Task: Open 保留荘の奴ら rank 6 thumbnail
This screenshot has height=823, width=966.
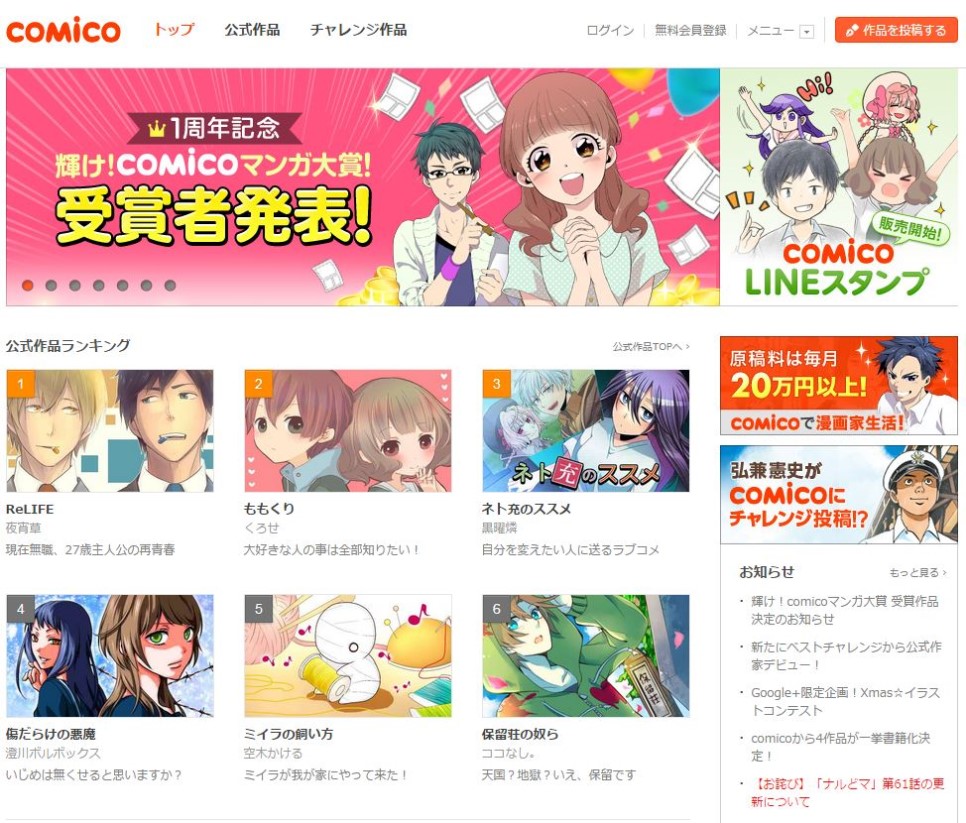Action: pyautogui.click(x=586, y=655)
